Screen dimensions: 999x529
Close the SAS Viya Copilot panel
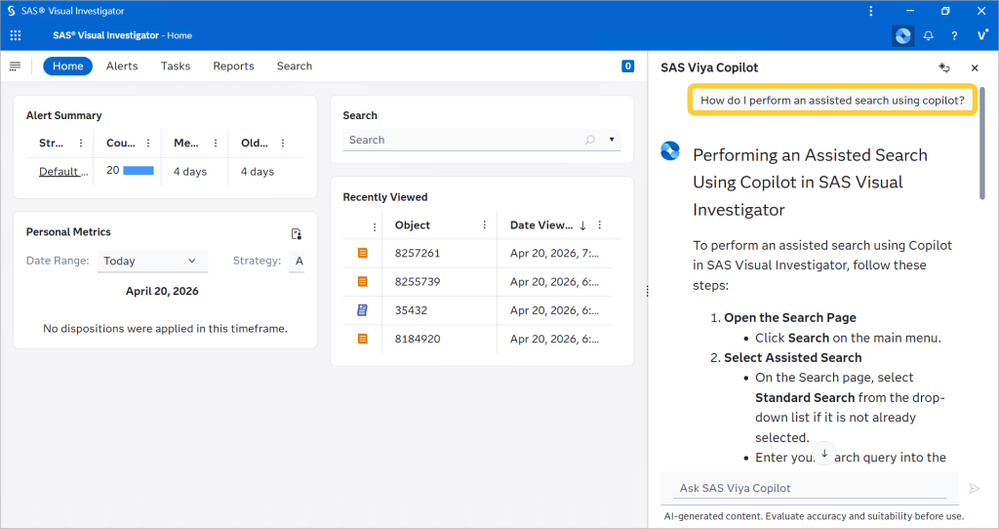pos(974,68)
